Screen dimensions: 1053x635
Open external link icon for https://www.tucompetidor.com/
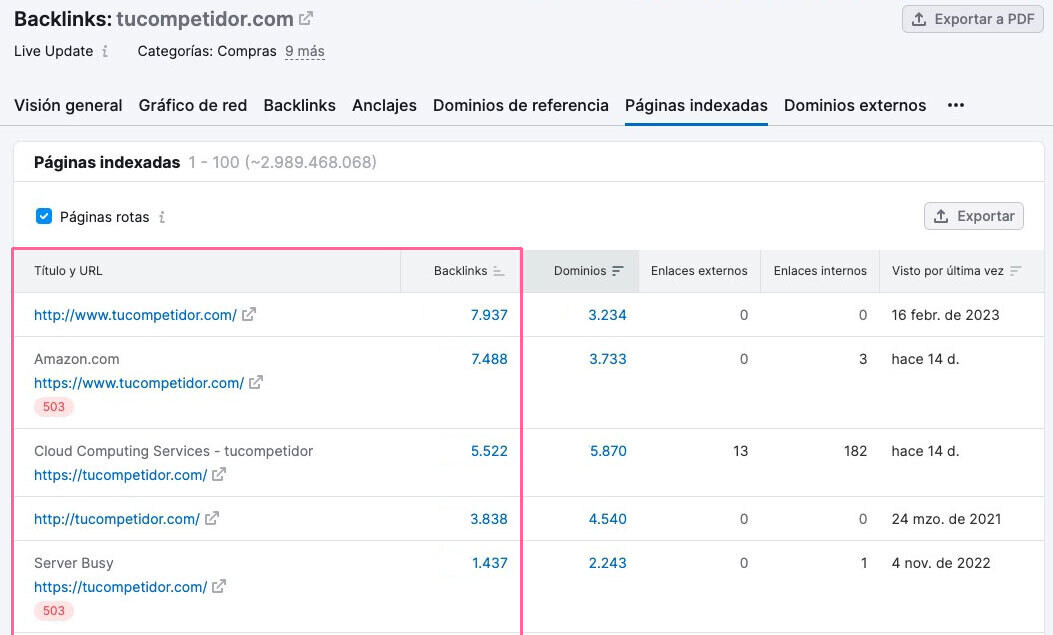click(256, 382)
